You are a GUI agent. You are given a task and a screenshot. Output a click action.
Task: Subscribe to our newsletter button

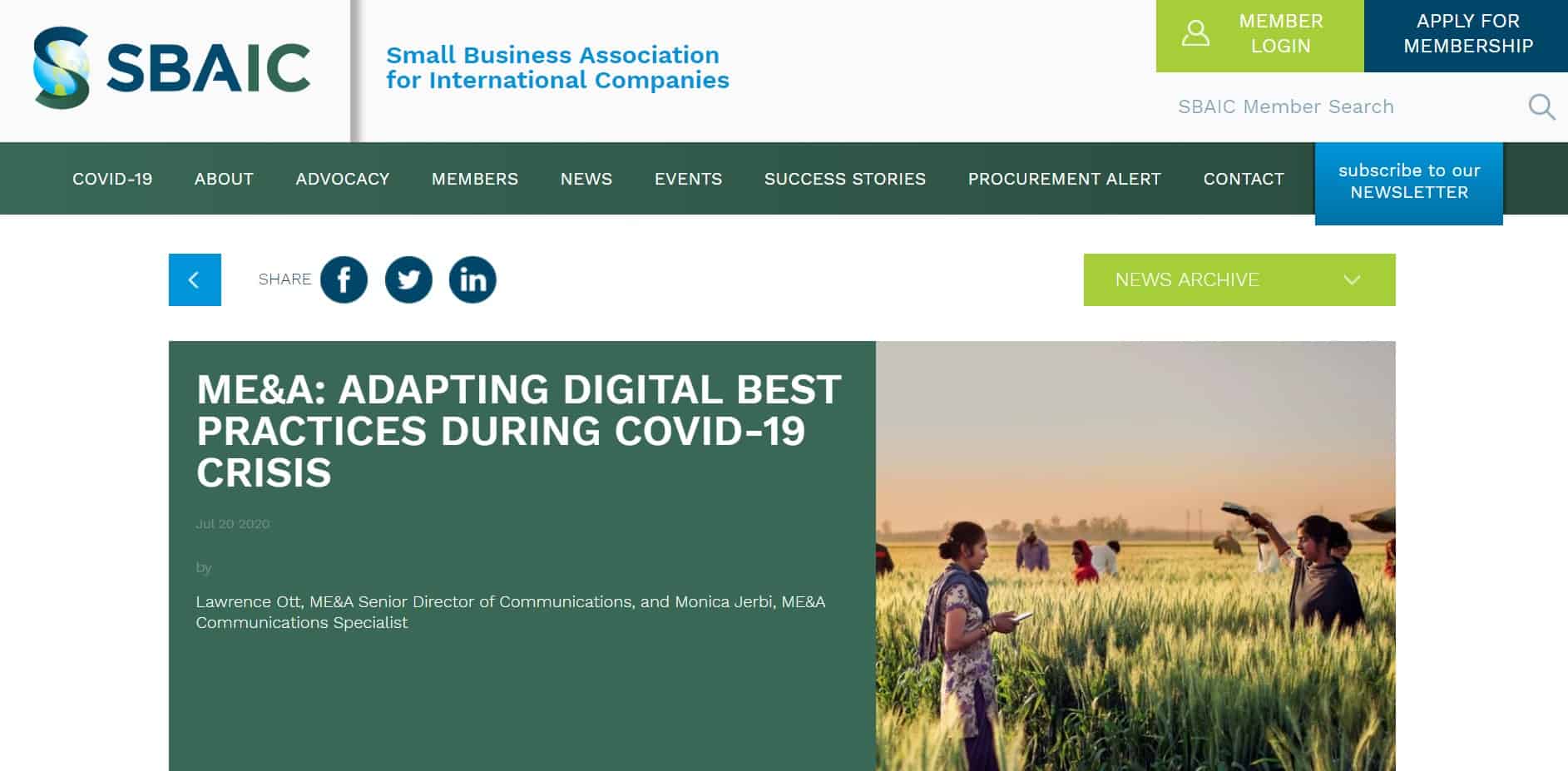[1409, 182]
